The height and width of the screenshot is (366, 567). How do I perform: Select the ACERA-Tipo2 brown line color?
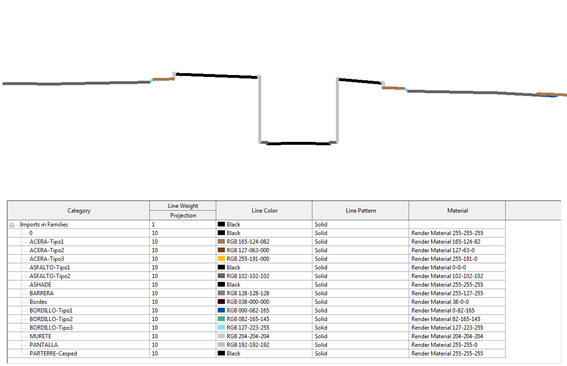tap(221, 250)
